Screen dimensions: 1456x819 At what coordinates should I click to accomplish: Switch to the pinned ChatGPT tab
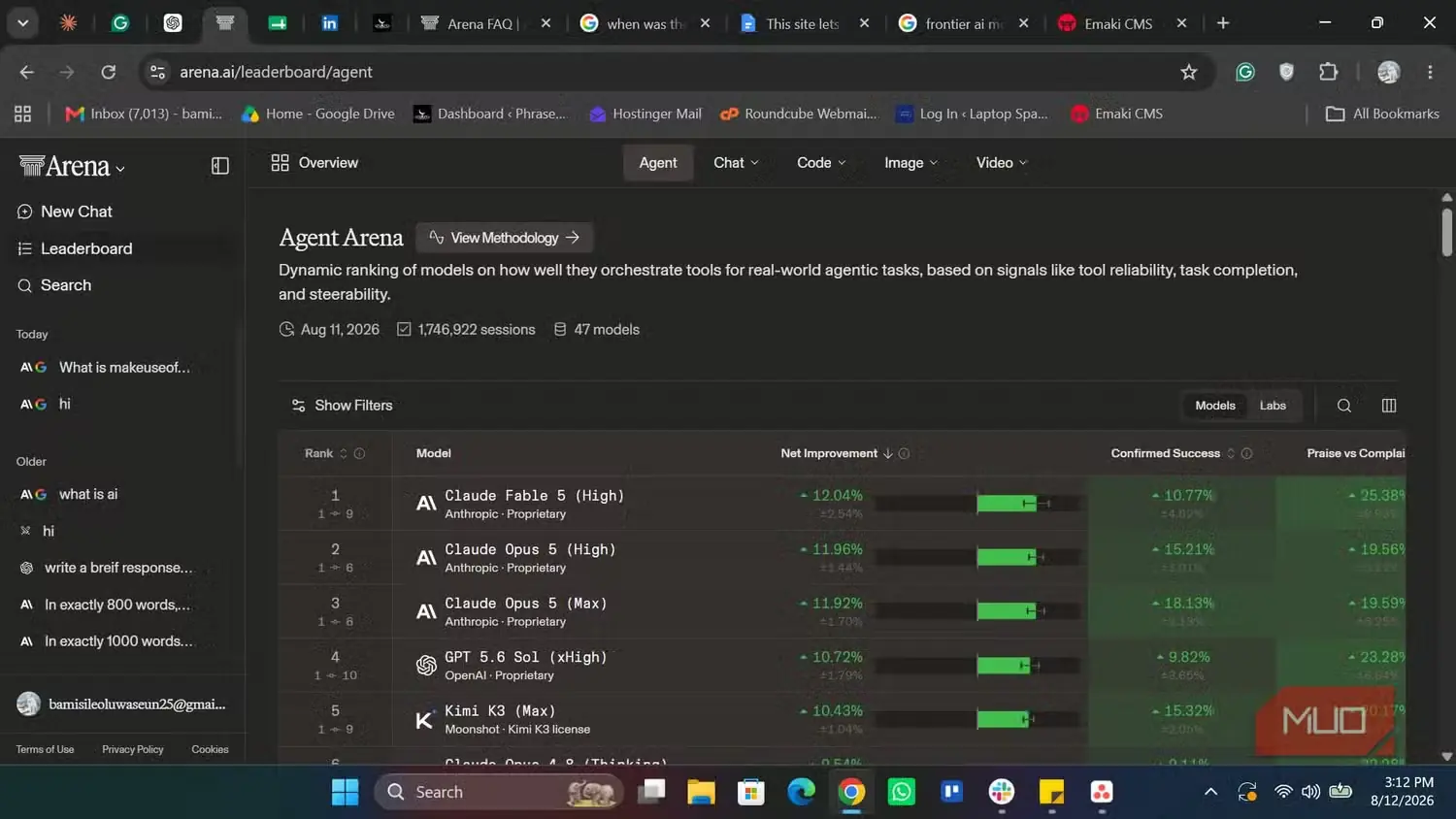[173, 23]
